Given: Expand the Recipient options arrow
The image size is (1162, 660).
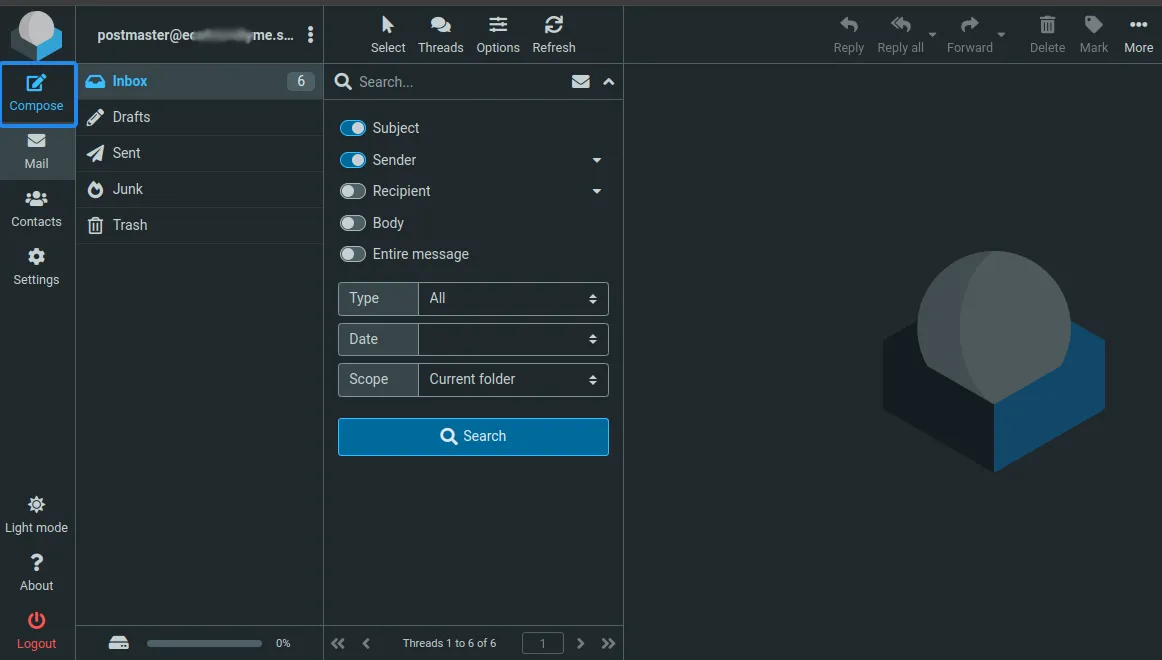Looking at the screenshot, I should click(597, 191).
